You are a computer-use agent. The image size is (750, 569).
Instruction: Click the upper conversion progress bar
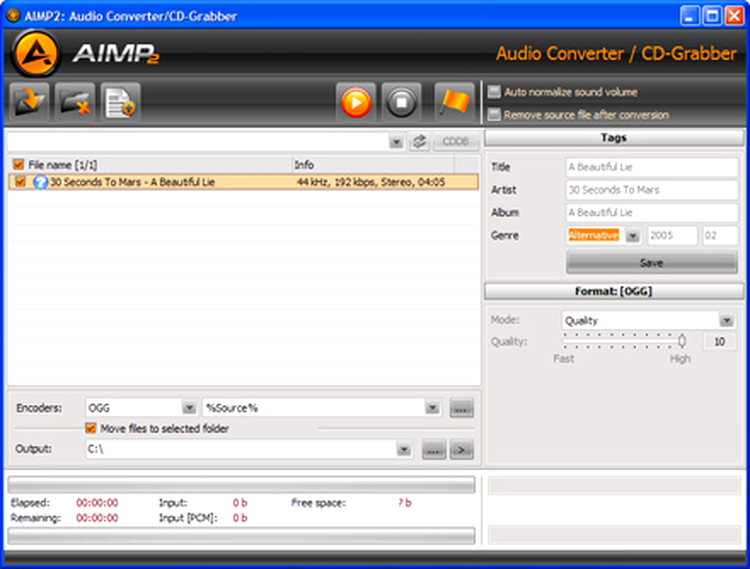241,484
